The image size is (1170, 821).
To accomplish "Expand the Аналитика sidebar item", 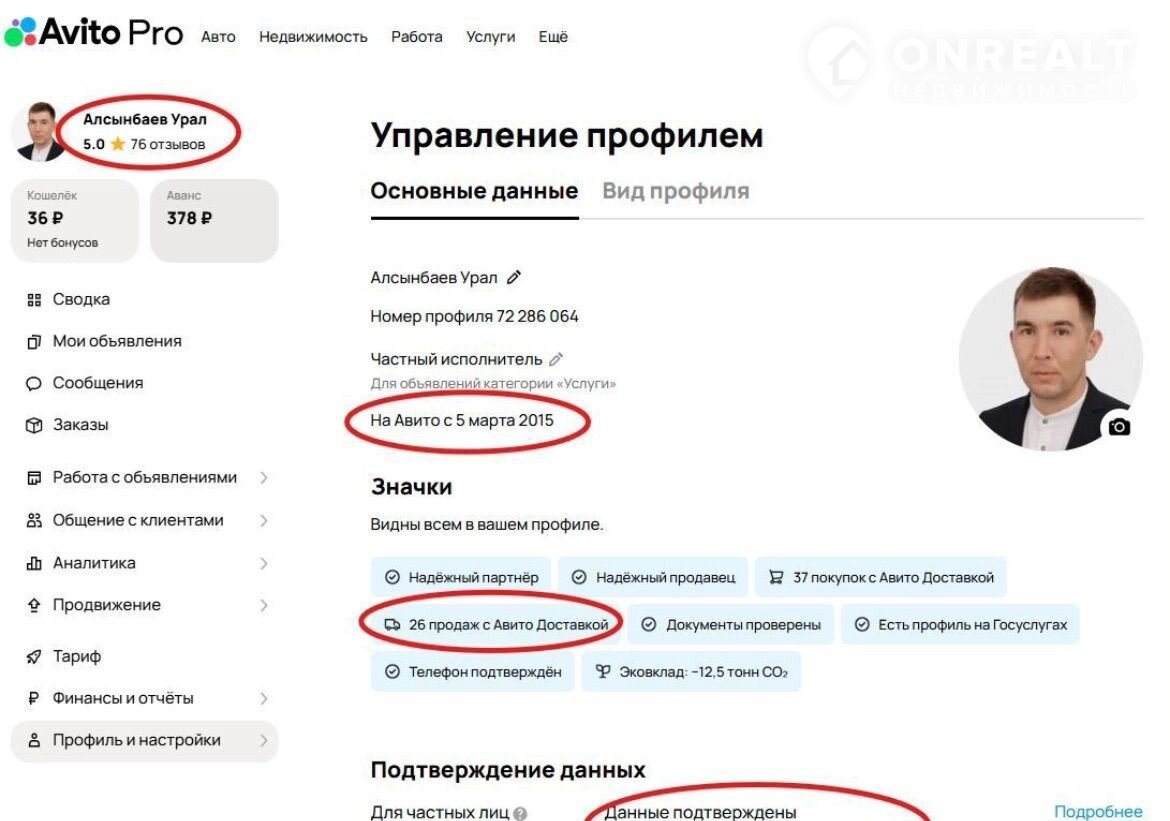I will 264,564.
